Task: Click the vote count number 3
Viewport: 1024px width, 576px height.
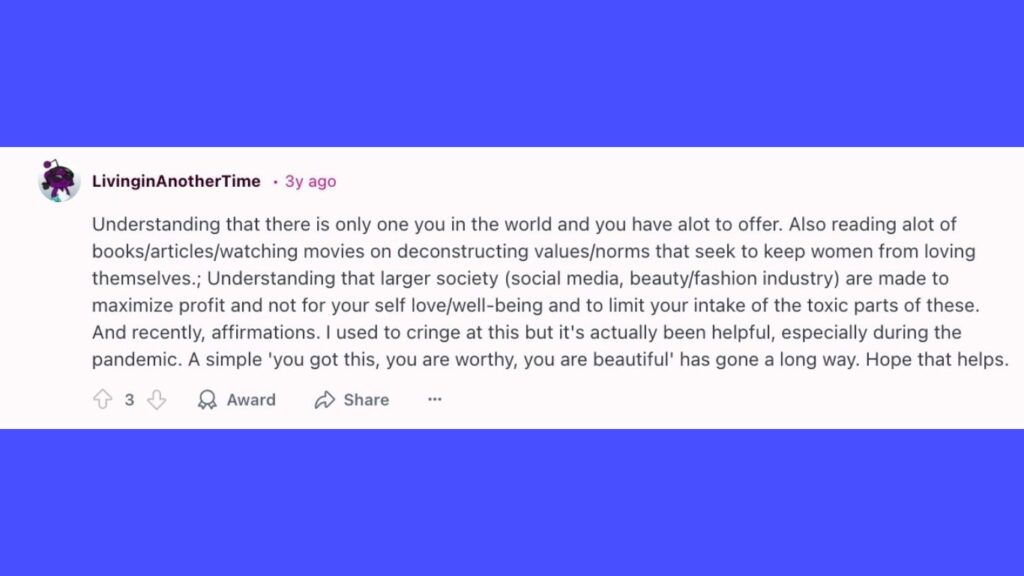Action: [x=129, y=400]
